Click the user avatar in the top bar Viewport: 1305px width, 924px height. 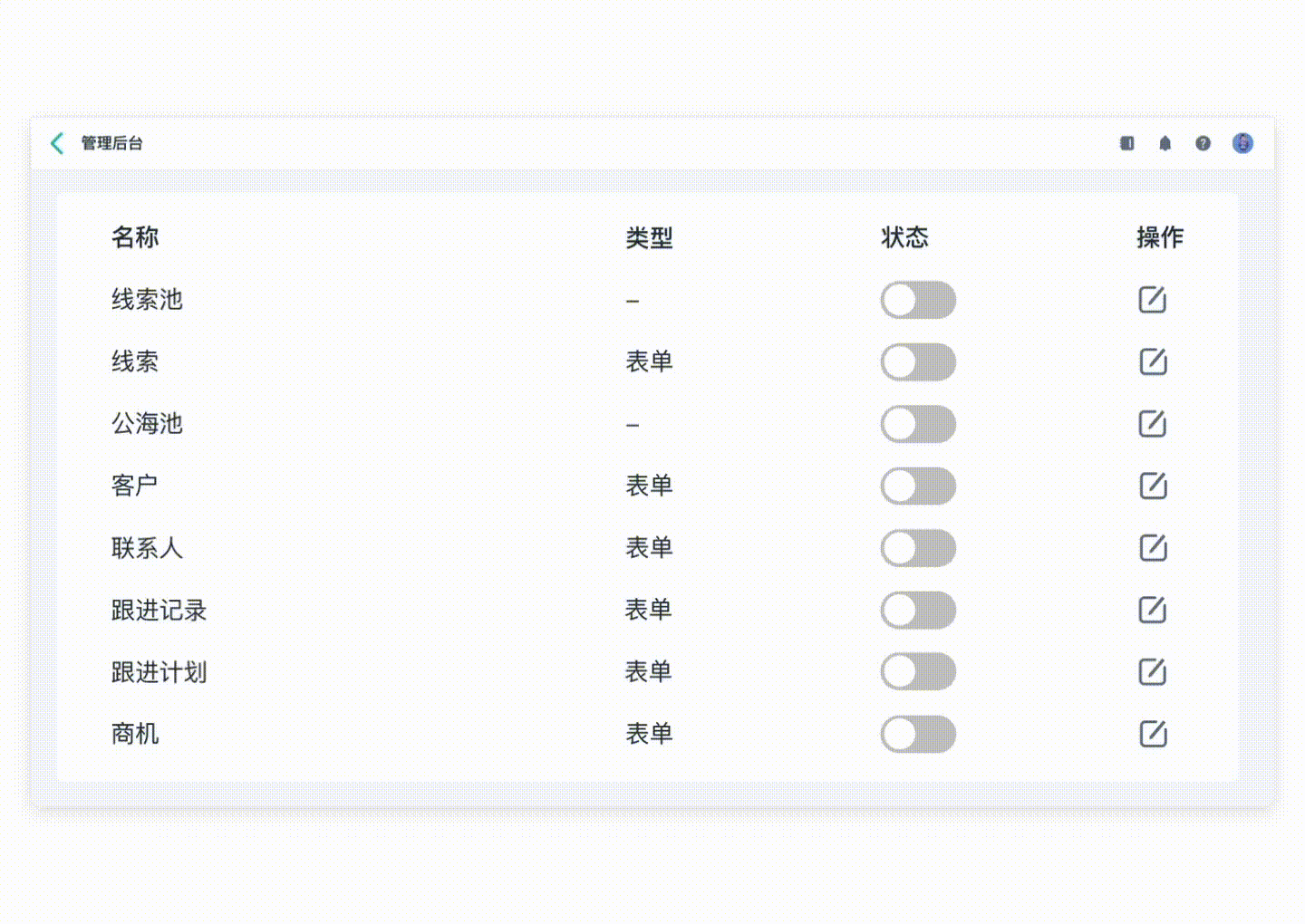pos(1242,143)
